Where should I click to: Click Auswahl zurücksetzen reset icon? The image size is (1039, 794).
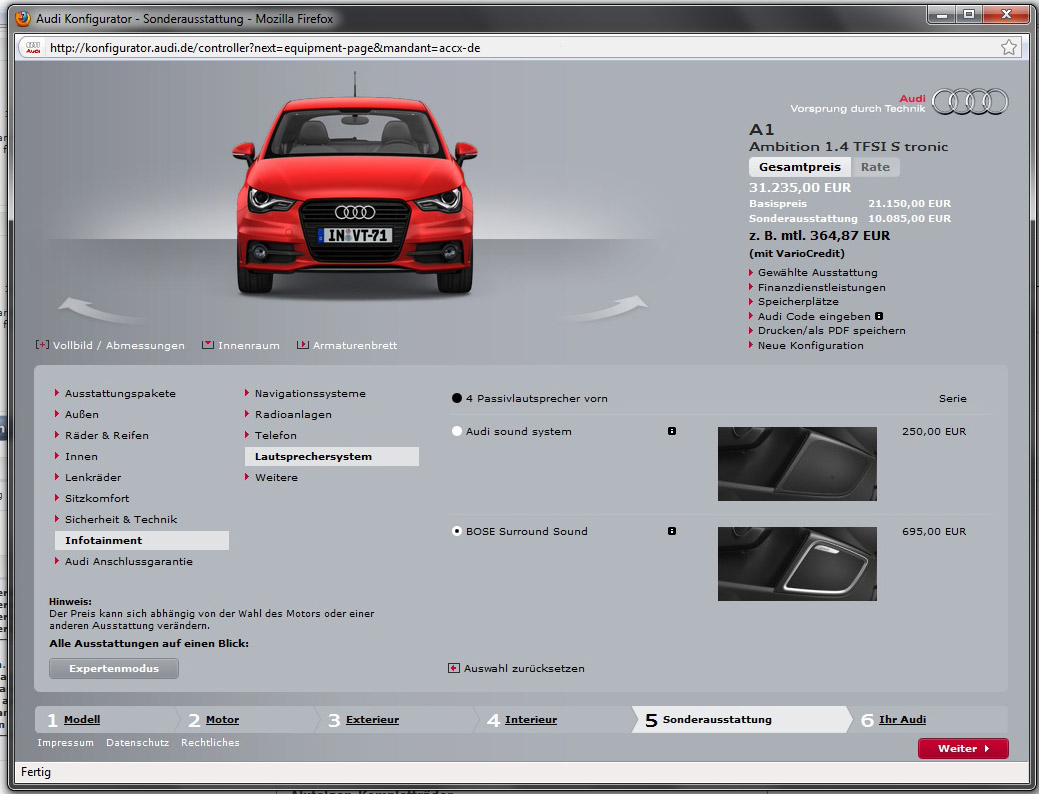(454, 668)
